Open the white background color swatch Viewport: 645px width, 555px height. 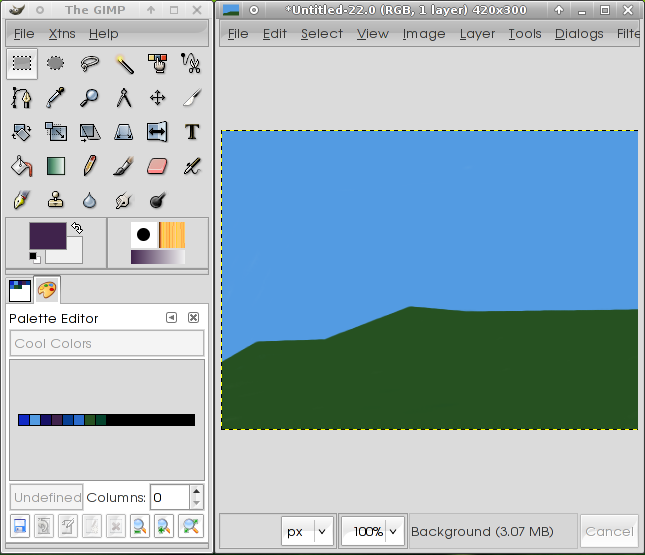(74, 256)
